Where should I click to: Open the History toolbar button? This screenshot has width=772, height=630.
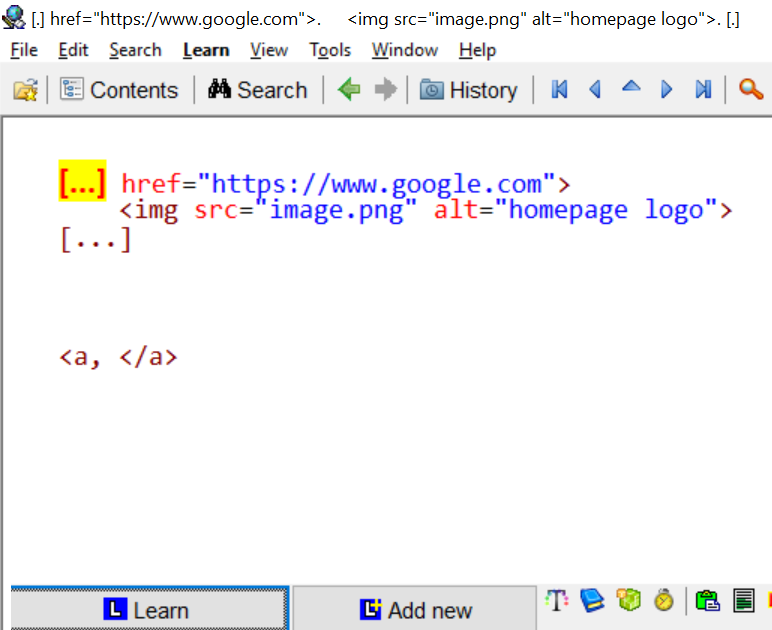click(468, 90)
